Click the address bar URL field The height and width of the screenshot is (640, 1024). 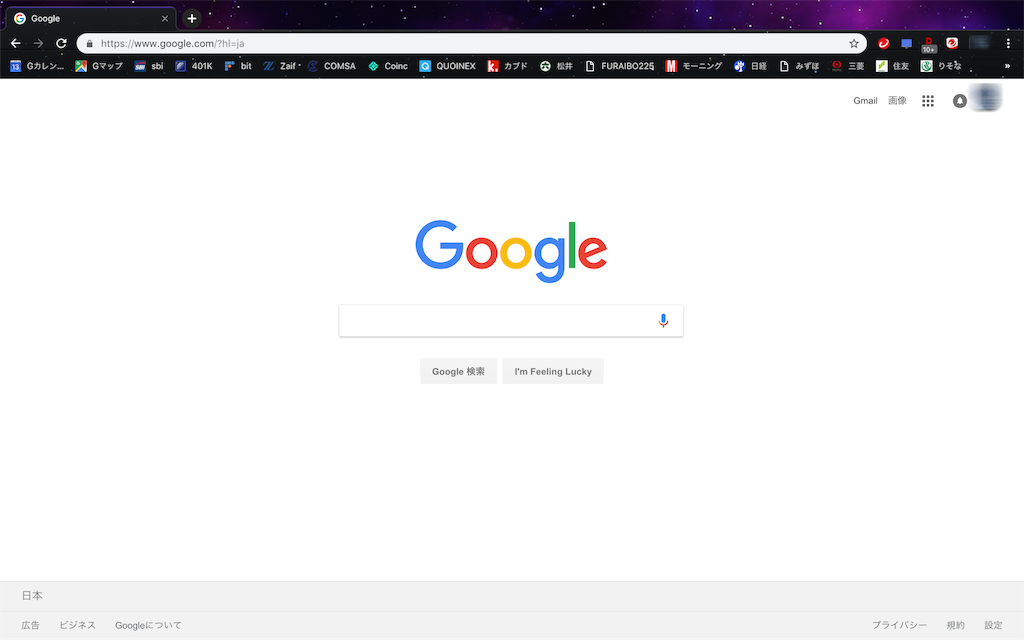472,44
